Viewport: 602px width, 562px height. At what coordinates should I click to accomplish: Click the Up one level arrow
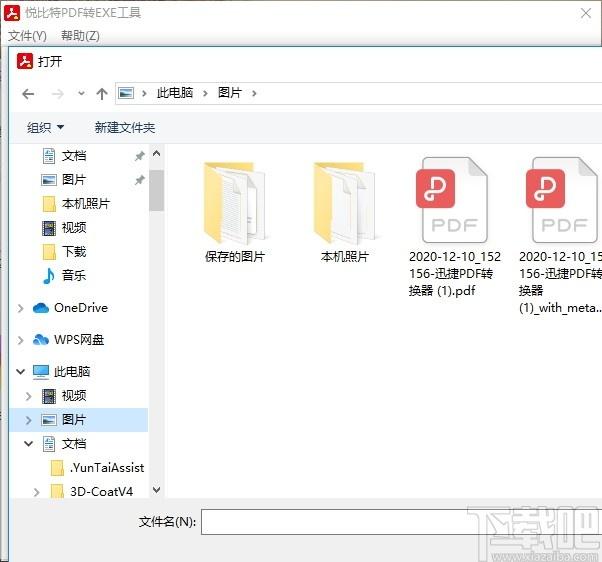point(102,94)
